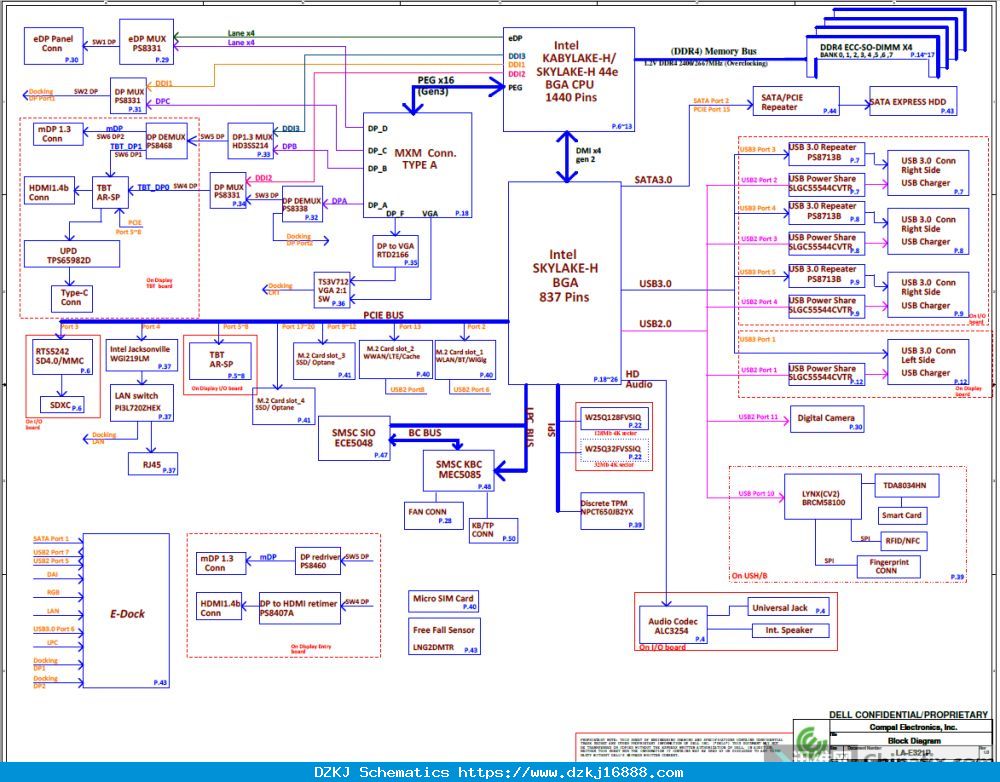Click the DP MUX PS8331 block marked P.31
The width and height of the screenshot is (1000, 782).
pyautogui.click(x=129, y=96)
